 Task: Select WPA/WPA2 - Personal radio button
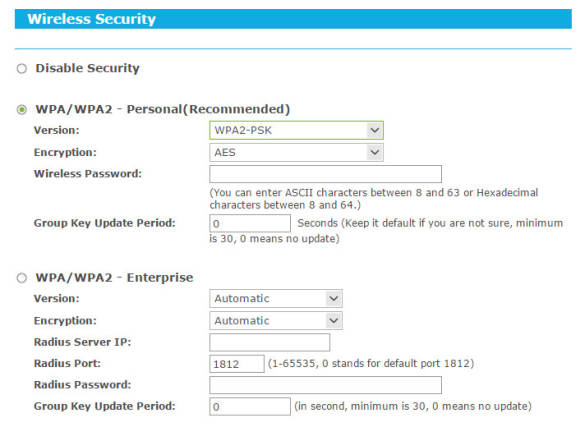22,110
